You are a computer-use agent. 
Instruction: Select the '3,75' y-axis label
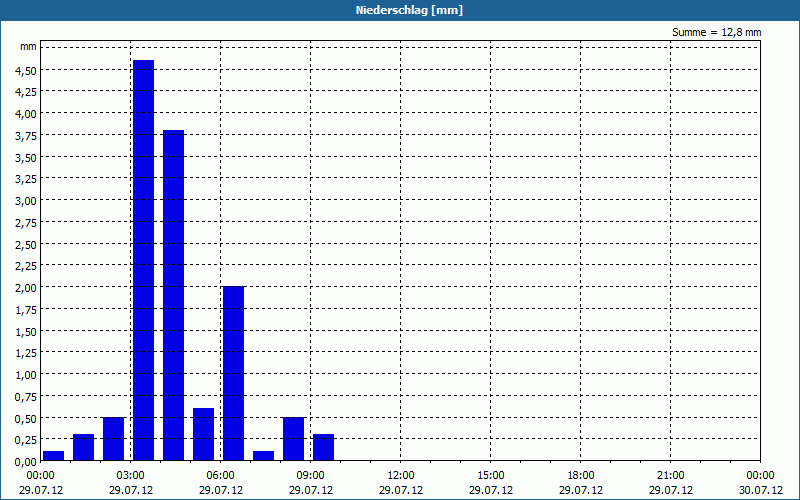coord(26,136)
